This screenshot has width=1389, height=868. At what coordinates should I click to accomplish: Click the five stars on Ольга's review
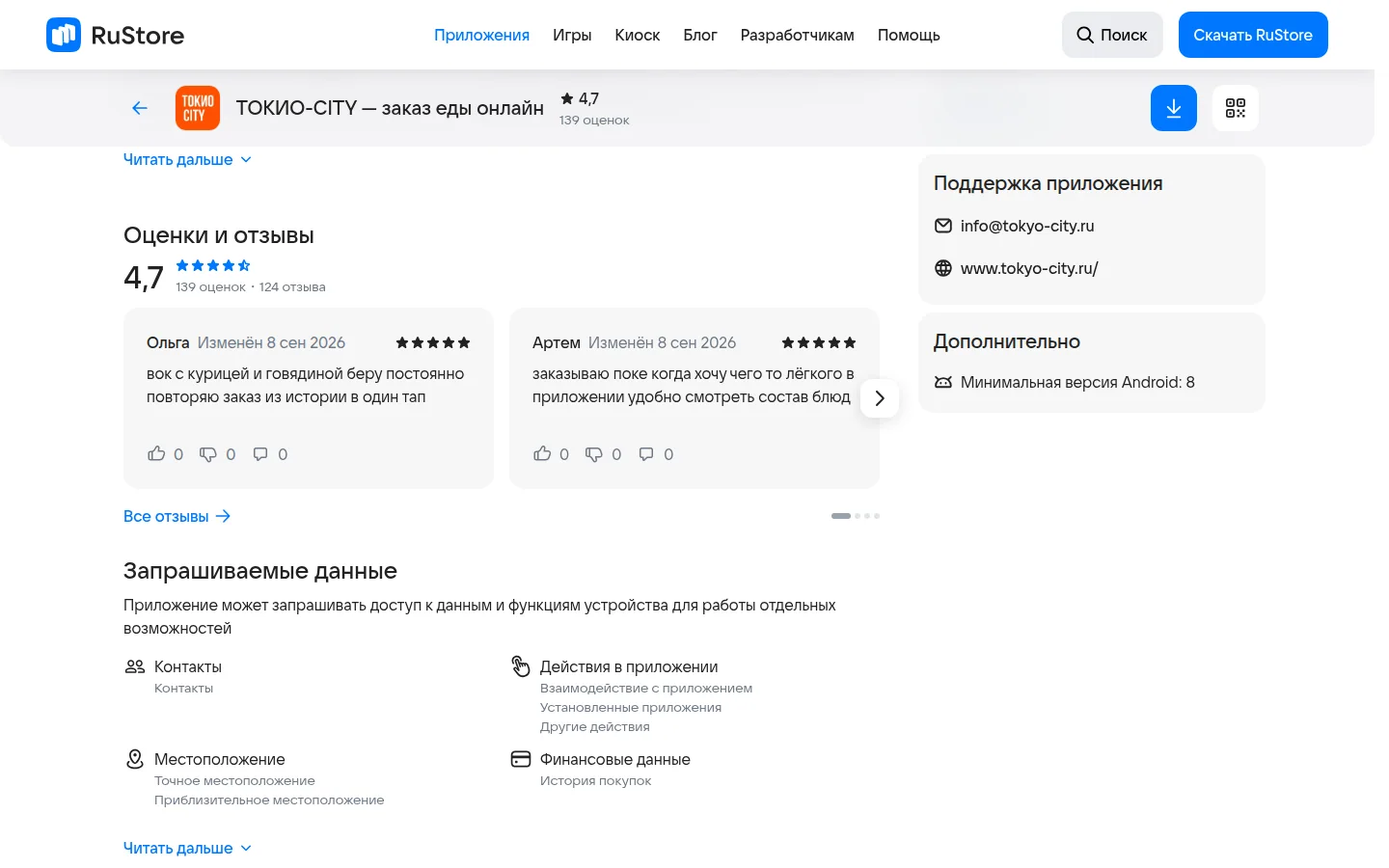pos(433,342)
